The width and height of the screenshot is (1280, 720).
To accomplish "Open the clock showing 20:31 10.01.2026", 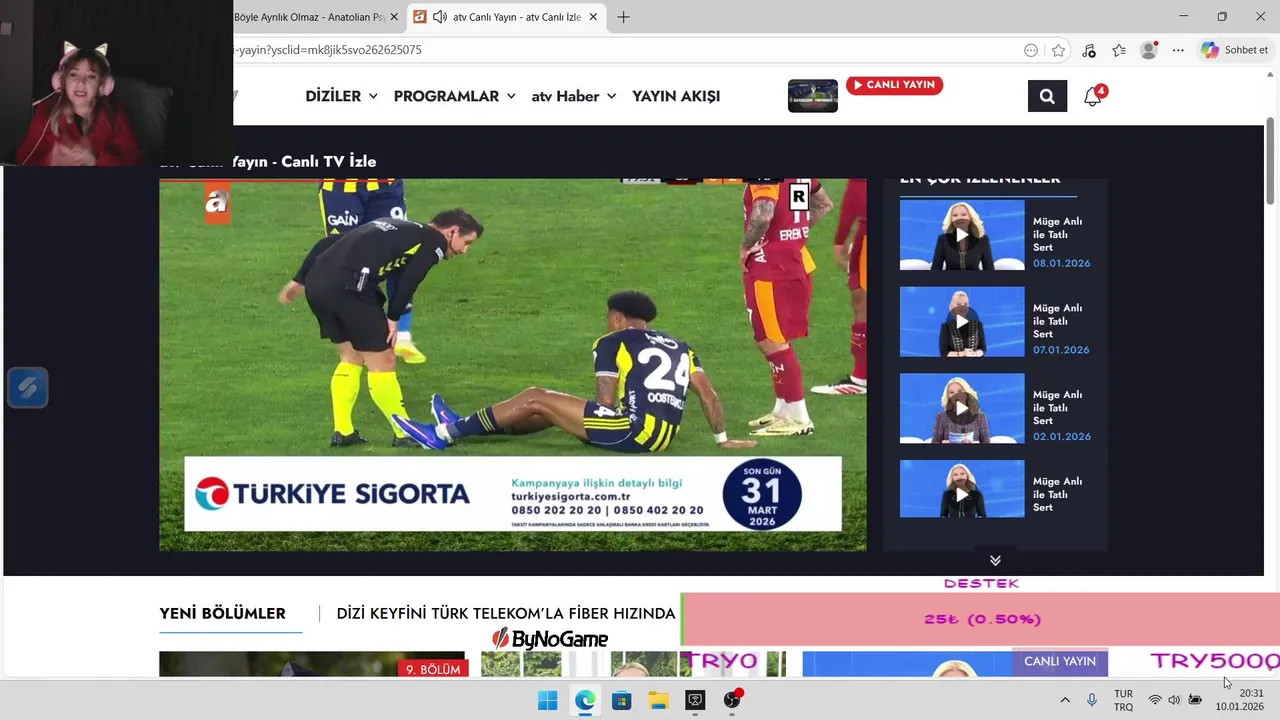I will pyautogui.click(x=1240, y=700).
